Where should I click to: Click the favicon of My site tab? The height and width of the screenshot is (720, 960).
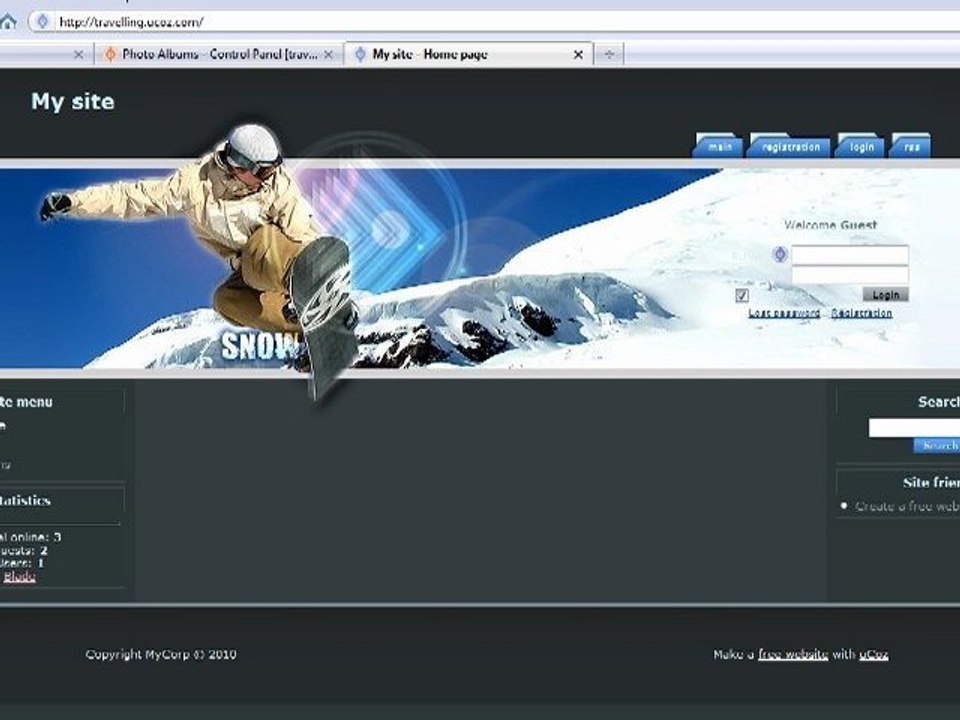[361, 54]
